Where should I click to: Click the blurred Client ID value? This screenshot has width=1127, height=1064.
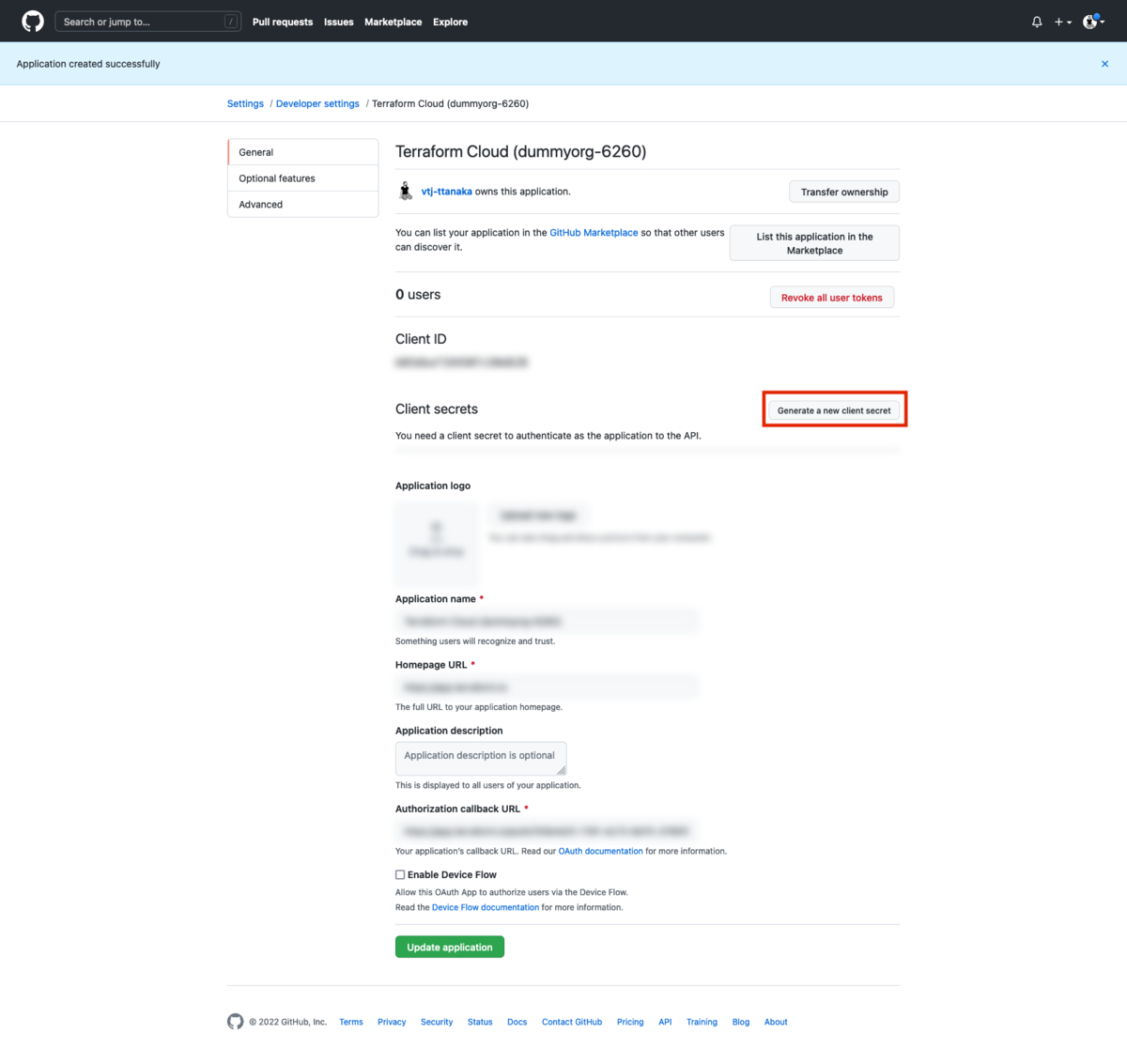[461, 362]
